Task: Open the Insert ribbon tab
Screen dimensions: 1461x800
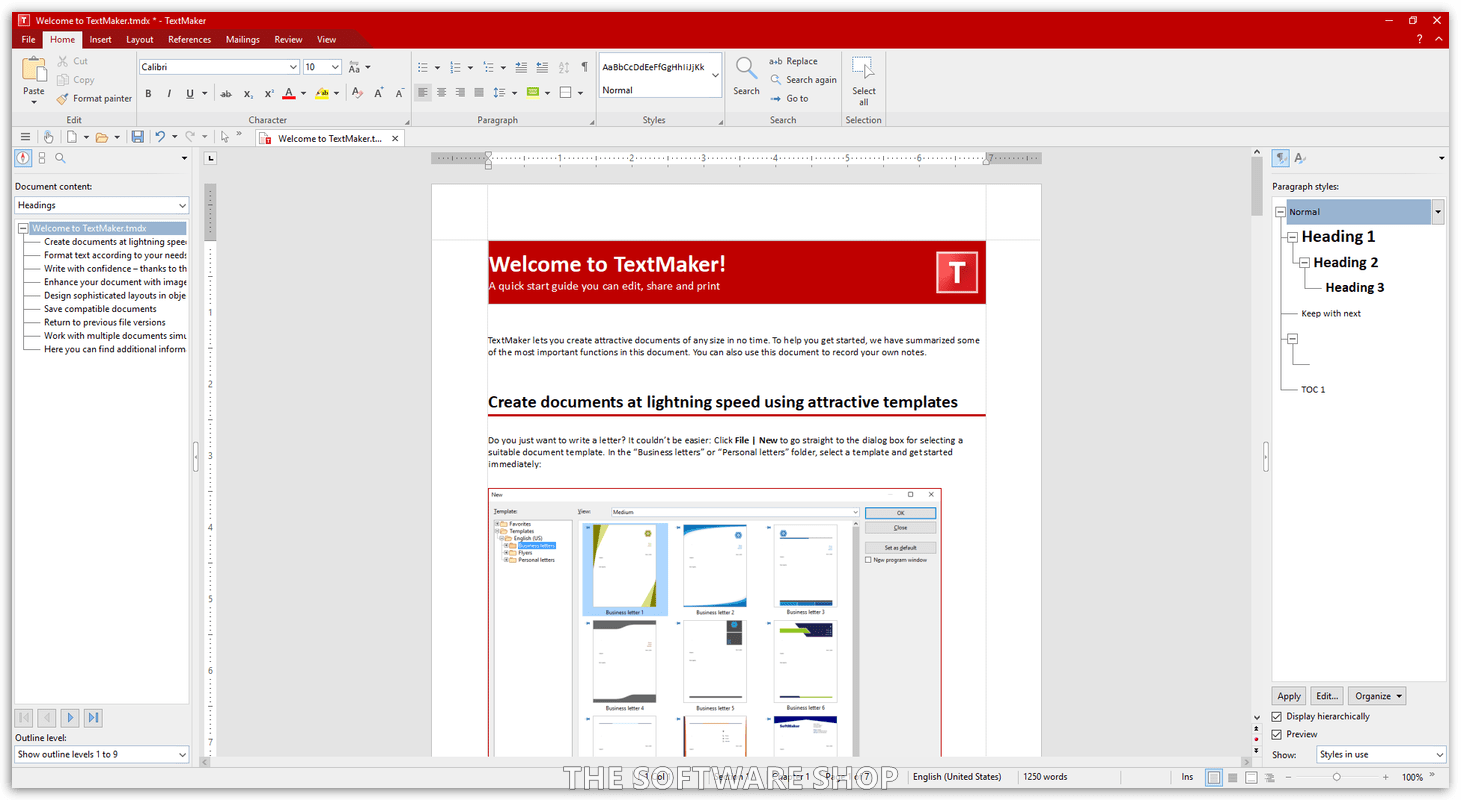Action: point(100,40)
